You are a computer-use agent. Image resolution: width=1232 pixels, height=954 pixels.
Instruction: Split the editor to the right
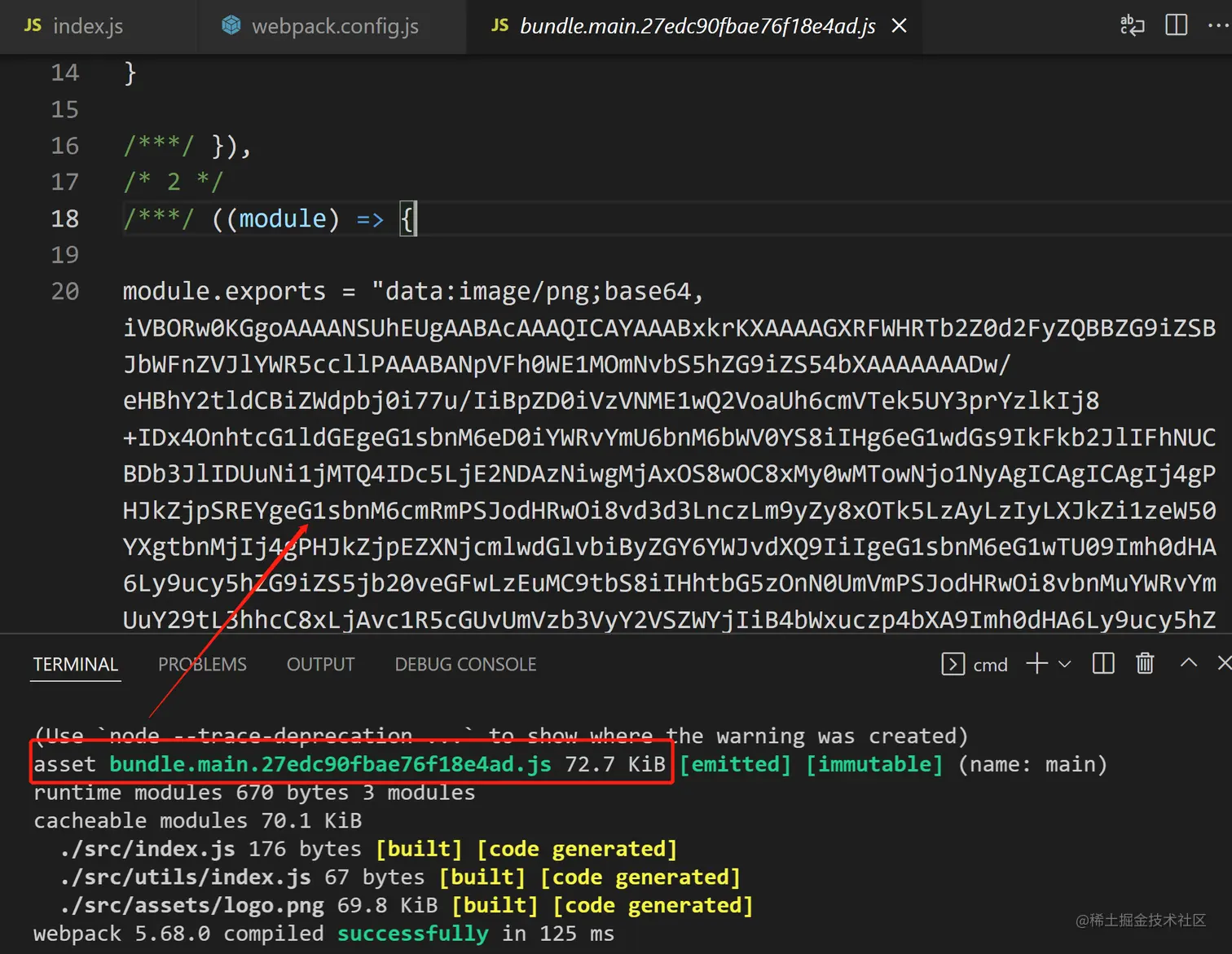(x=1177, y=25)
